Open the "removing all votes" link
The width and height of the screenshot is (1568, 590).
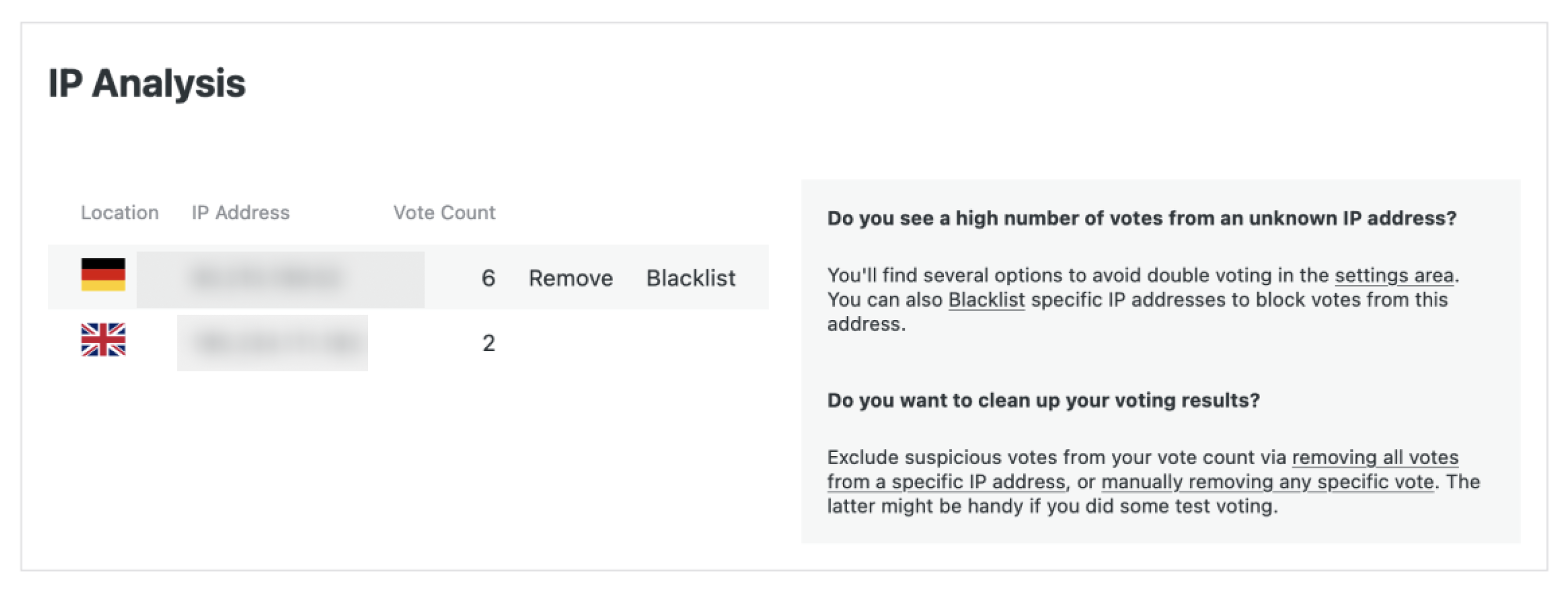tap(1374, 458)
